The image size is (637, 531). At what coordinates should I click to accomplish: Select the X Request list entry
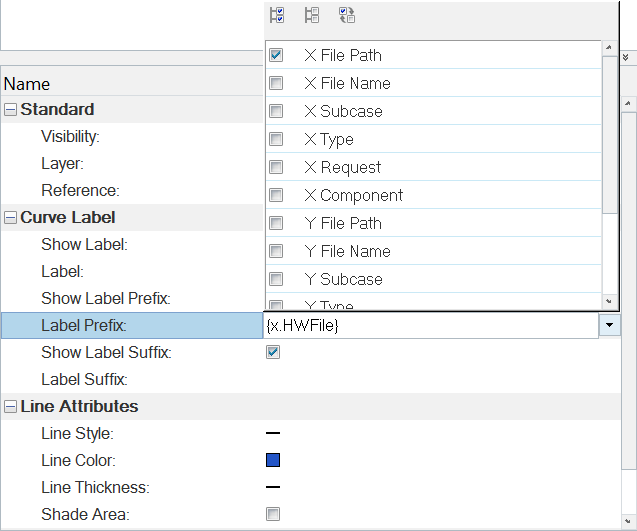pos(342,167)
